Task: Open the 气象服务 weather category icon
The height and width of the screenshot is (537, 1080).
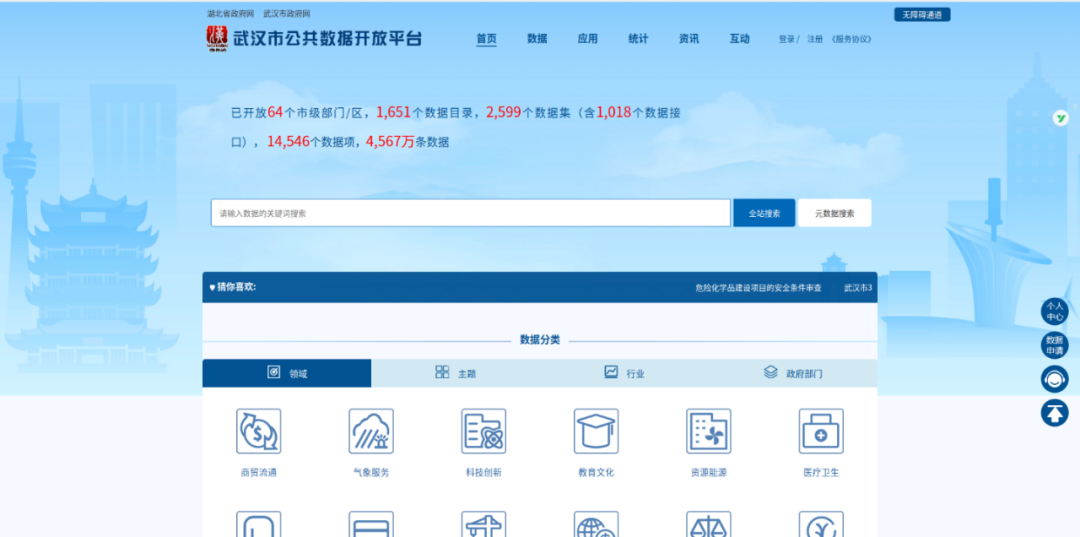Action: click(371, 431)
